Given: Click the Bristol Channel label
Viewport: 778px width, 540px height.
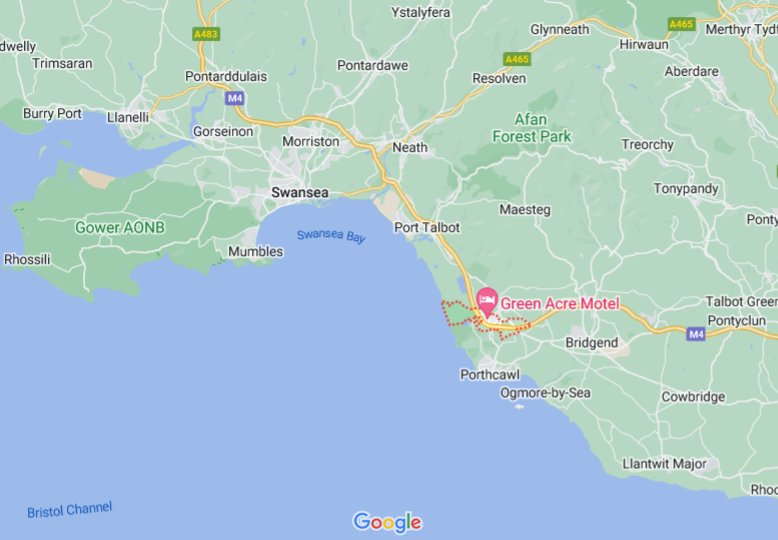Looking at the screenshot, I should coord(69,510).
